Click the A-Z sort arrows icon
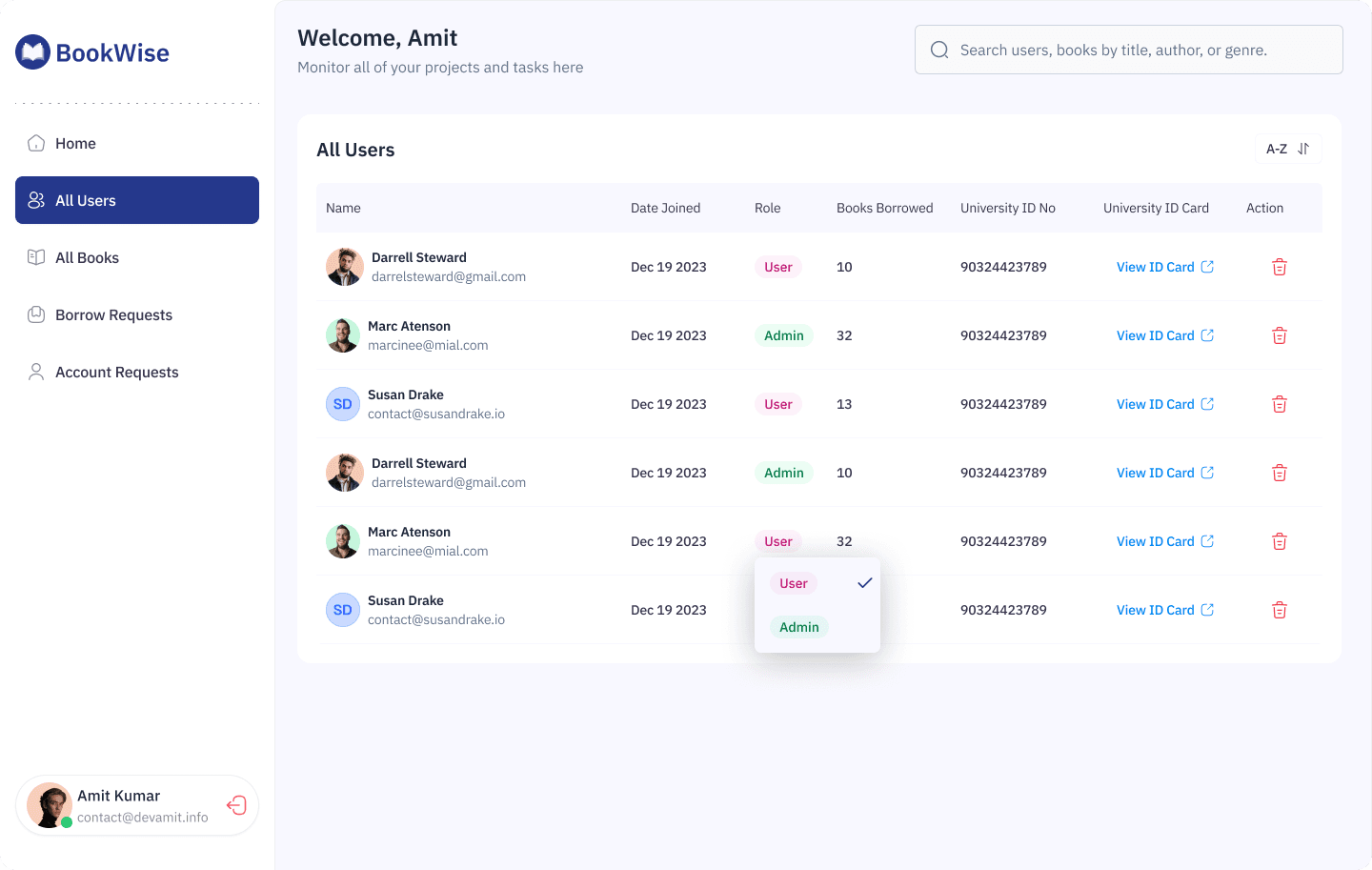1372x870 pixels. [1303, 149]
